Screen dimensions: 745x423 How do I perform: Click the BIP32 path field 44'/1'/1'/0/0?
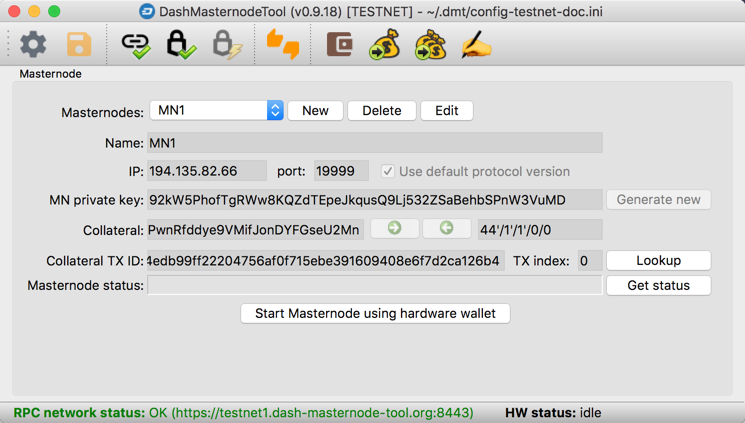pyautogui.click(x=540, y=230)
